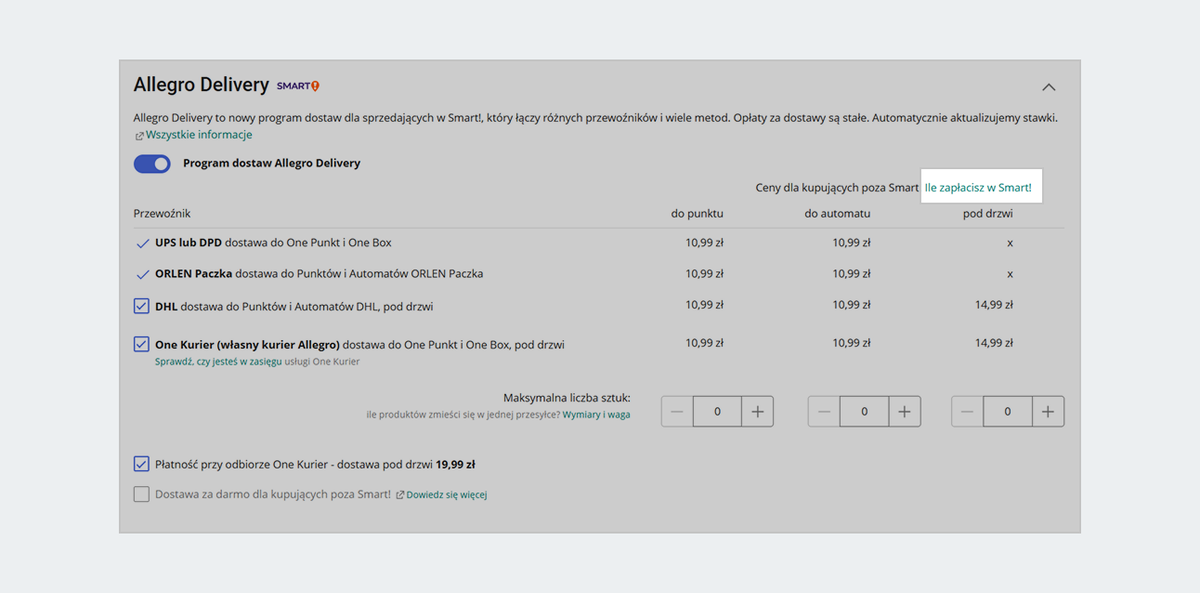
Task: Decrease the do automatu quantity with minus
Action: click(x=824, y=411)
